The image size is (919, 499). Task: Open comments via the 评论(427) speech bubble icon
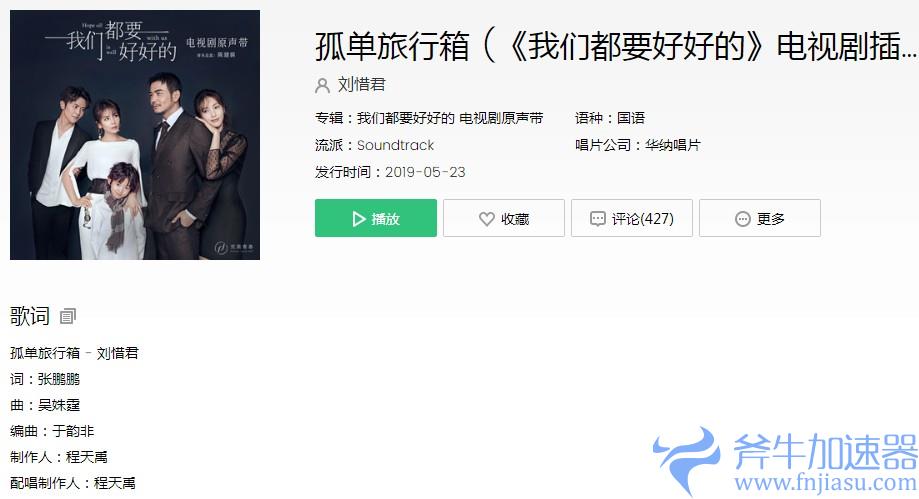(x=597, y=219)
